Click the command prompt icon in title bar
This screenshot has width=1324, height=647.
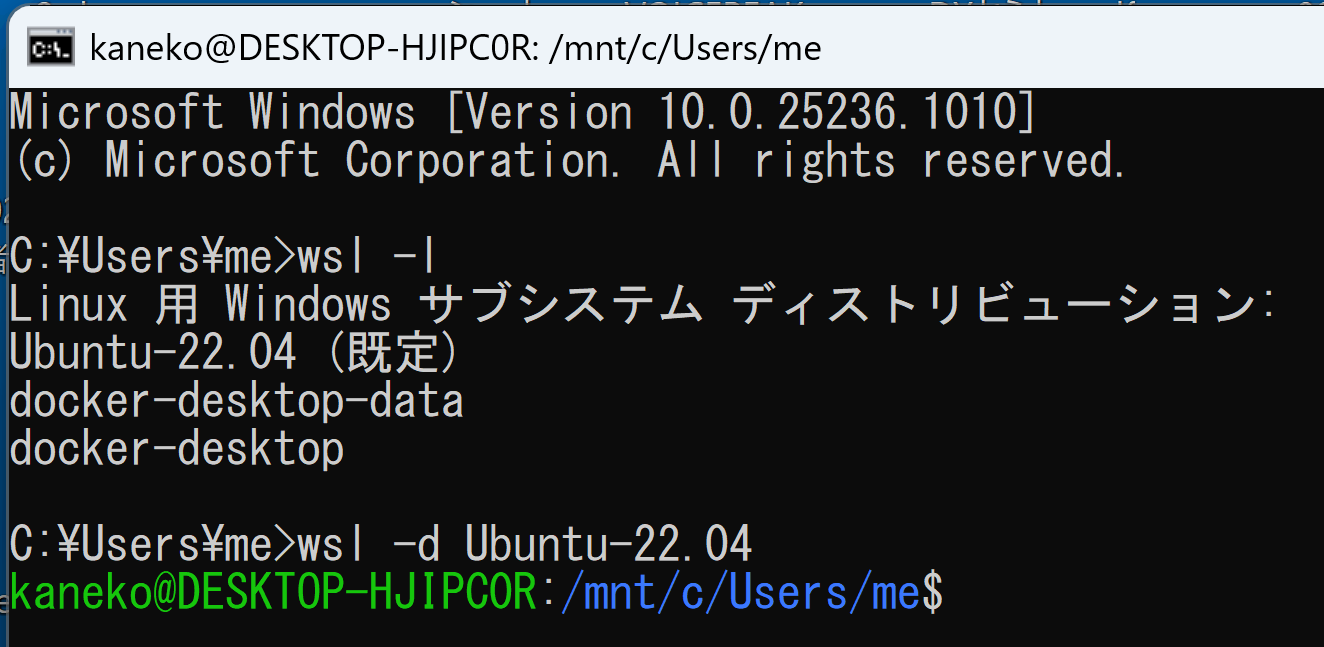[x=50, y=49]
